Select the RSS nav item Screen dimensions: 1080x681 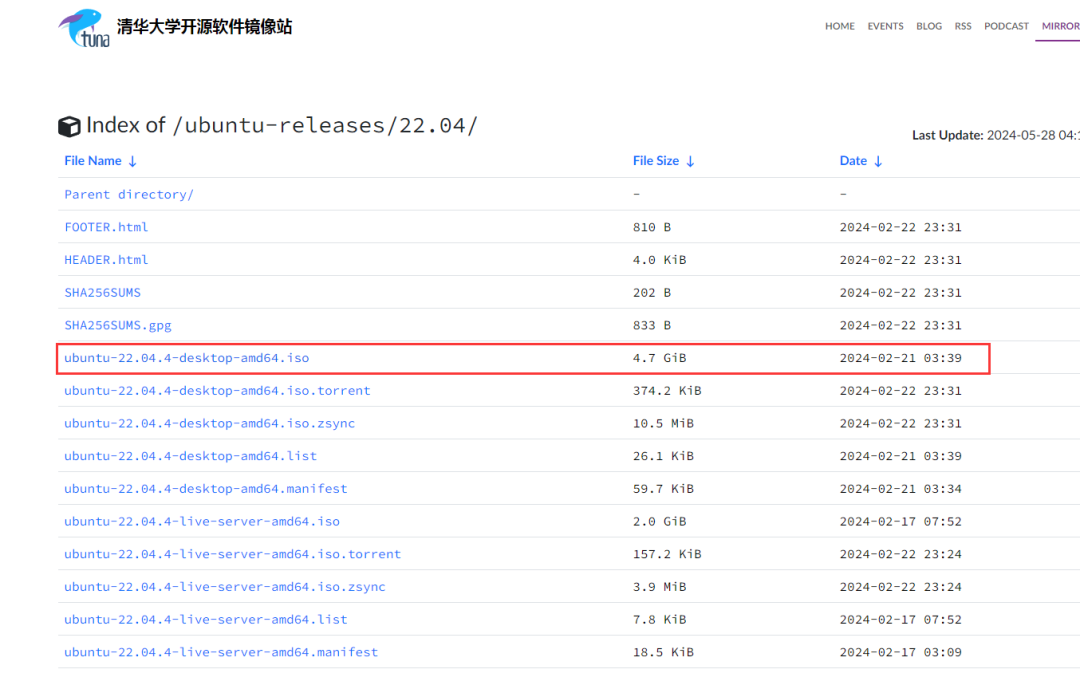tap(963, 26)
